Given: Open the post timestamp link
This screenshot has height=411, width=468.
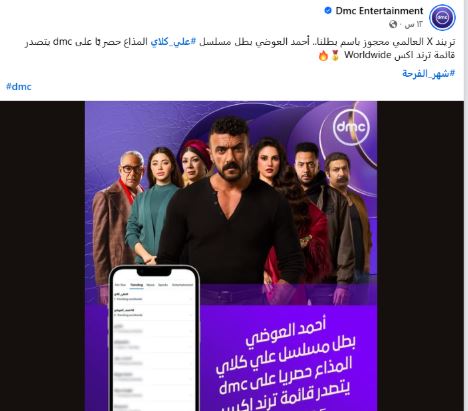Looking at the screenshot, I should click(414, 25).
